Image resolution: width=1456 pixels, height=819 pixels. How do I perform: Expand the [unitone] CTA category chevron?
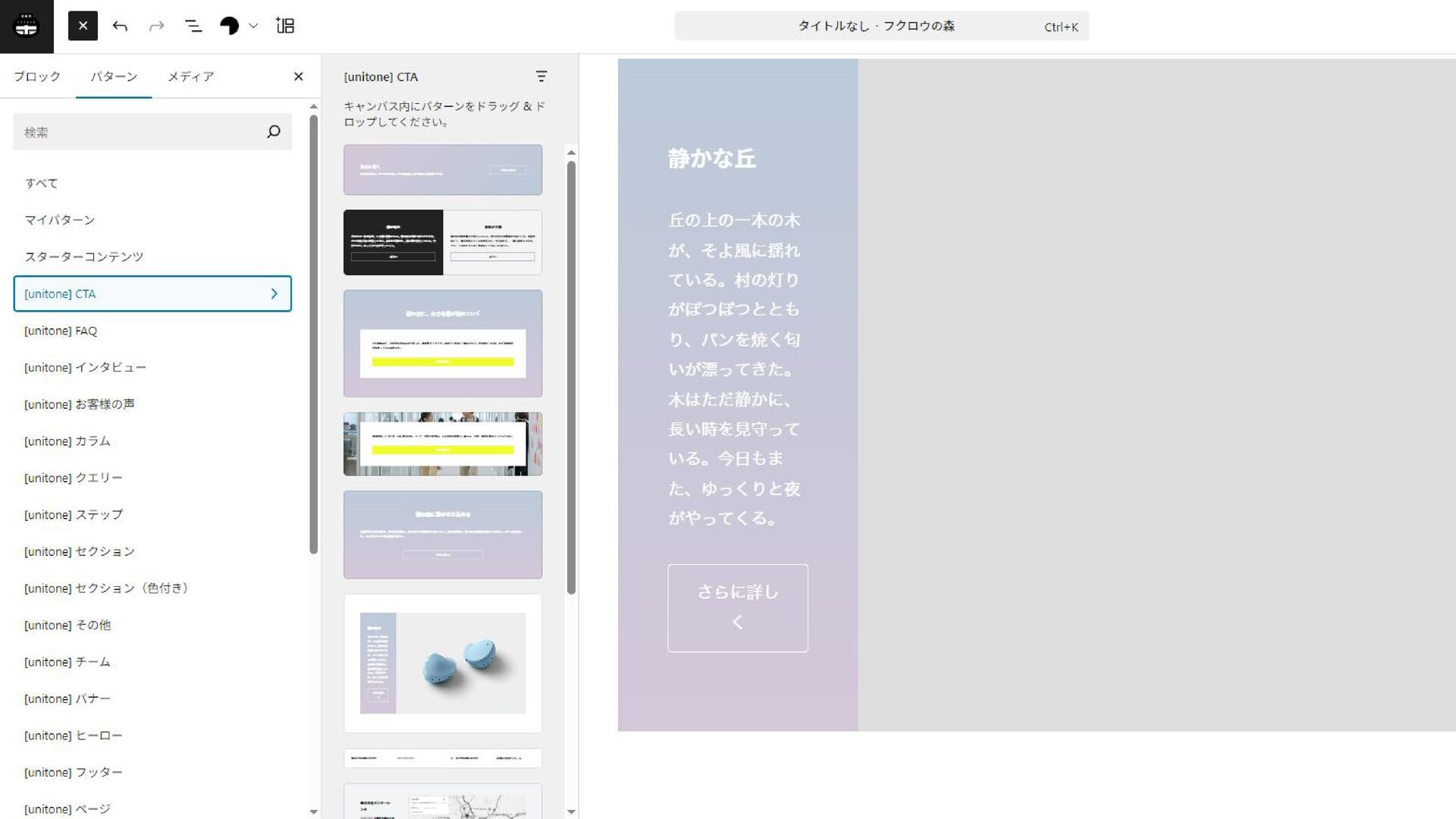pyautogui.click(x=275, y=294)
